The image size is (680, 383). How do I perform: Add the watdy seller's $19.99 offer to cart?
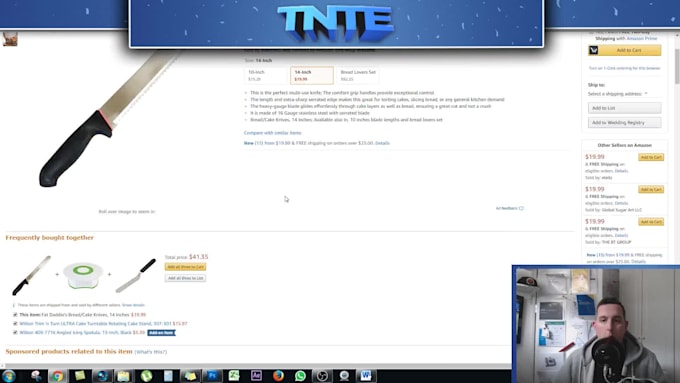651,157
